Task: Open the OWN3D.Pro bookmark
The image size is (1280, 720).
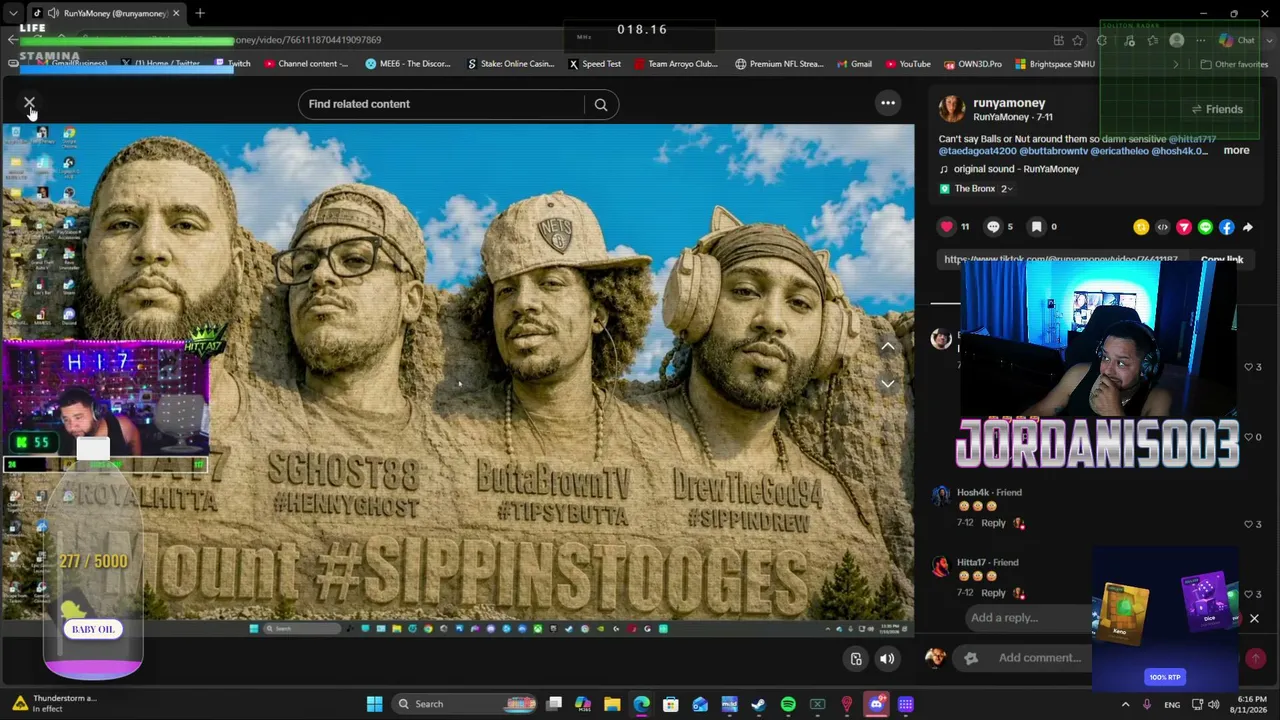Action: [972, 64]
